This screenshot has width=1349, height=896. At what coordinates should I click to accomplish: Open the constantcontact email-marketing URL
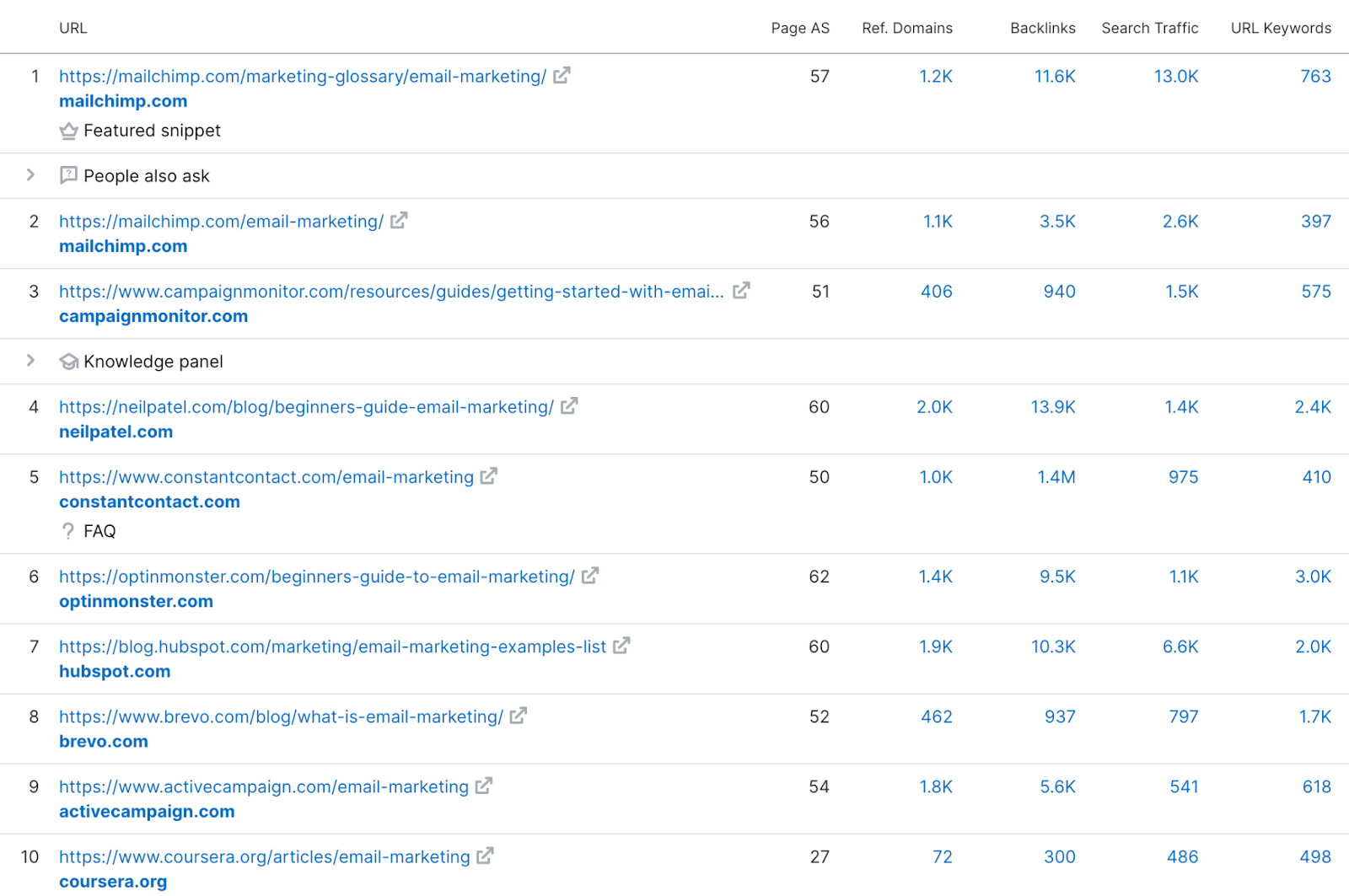[x=266, y=476]
